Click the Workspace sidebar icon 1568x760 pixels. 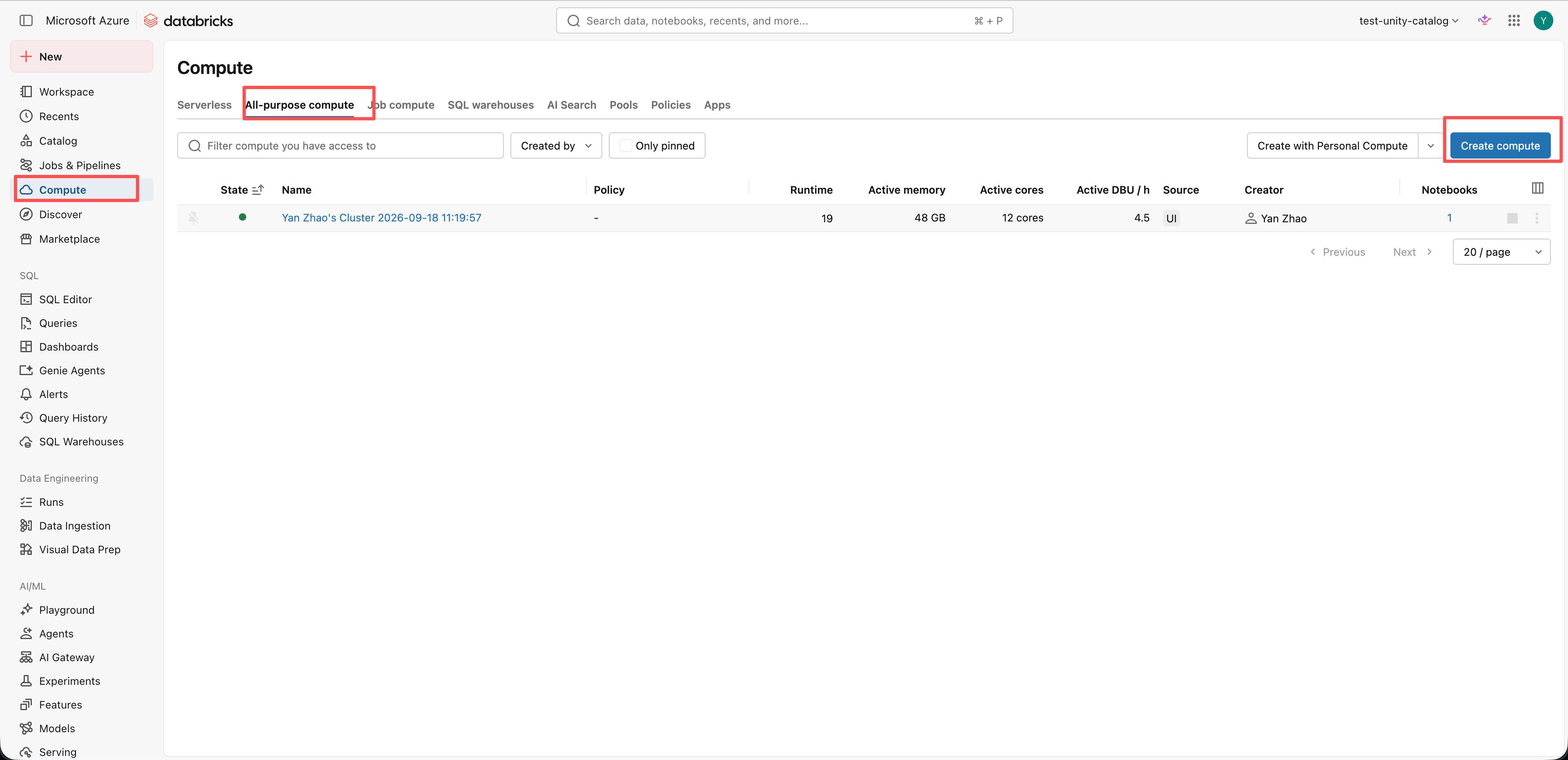tap(26, 92)
